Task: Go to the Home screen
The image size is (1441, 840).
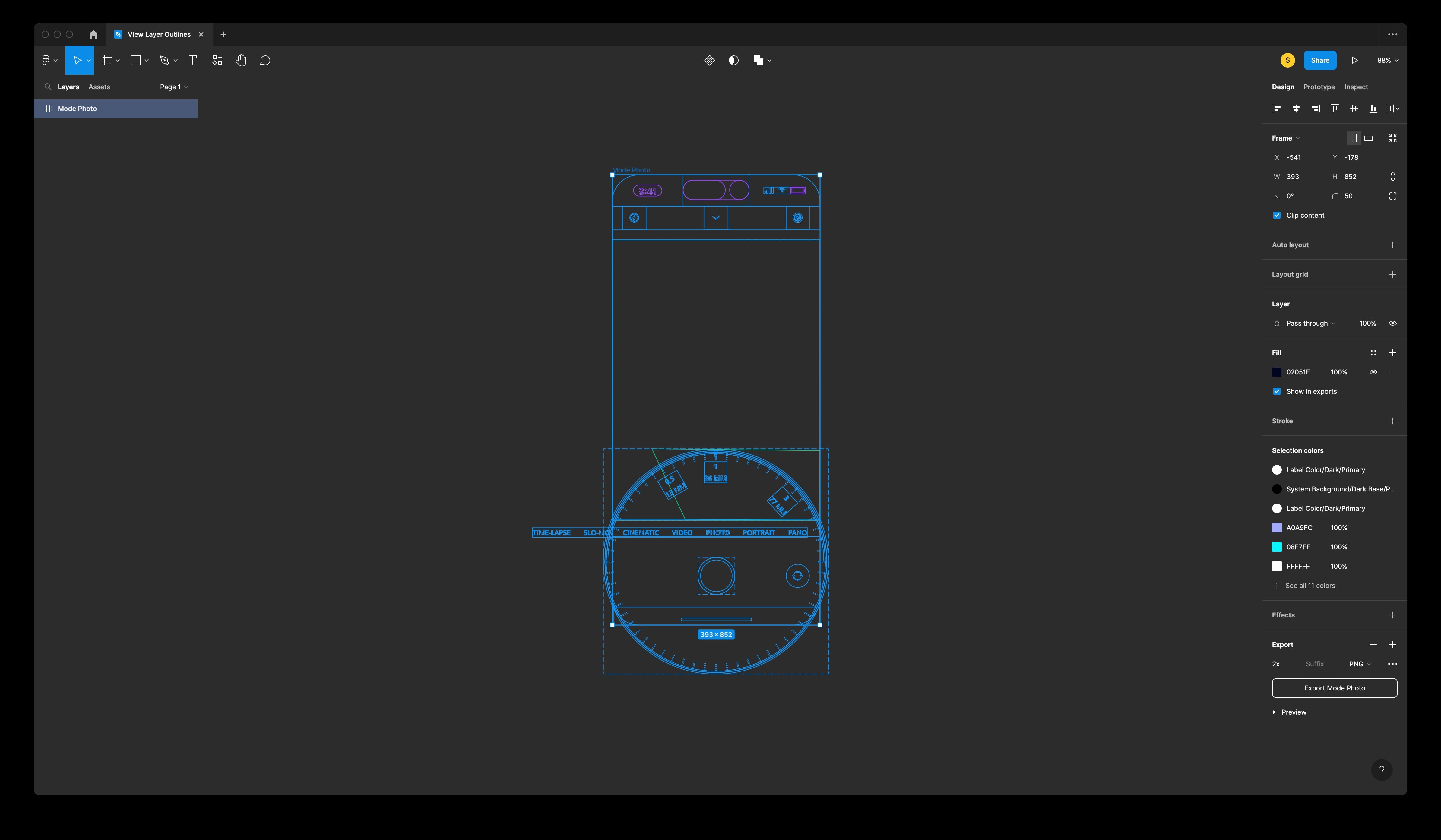Action: tap(93, 34)
